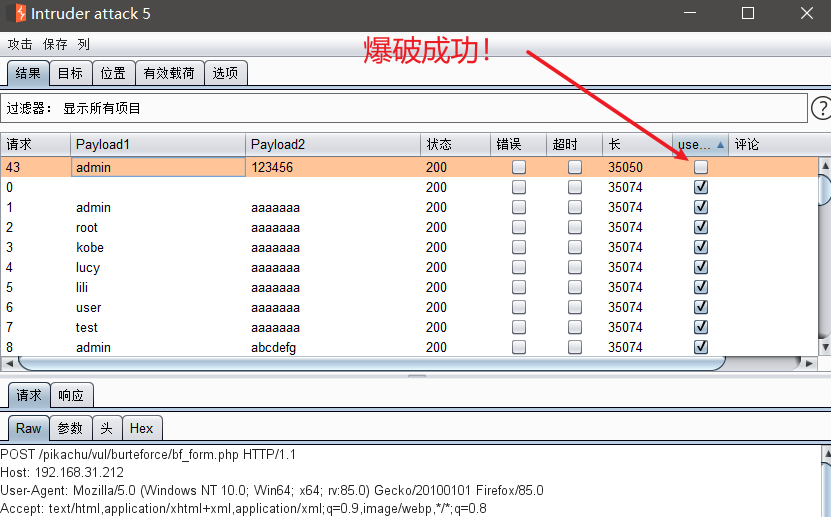Click the request pane scroll up arrow
The width and height of the screenshot is (831, 517).
(826, 453)
